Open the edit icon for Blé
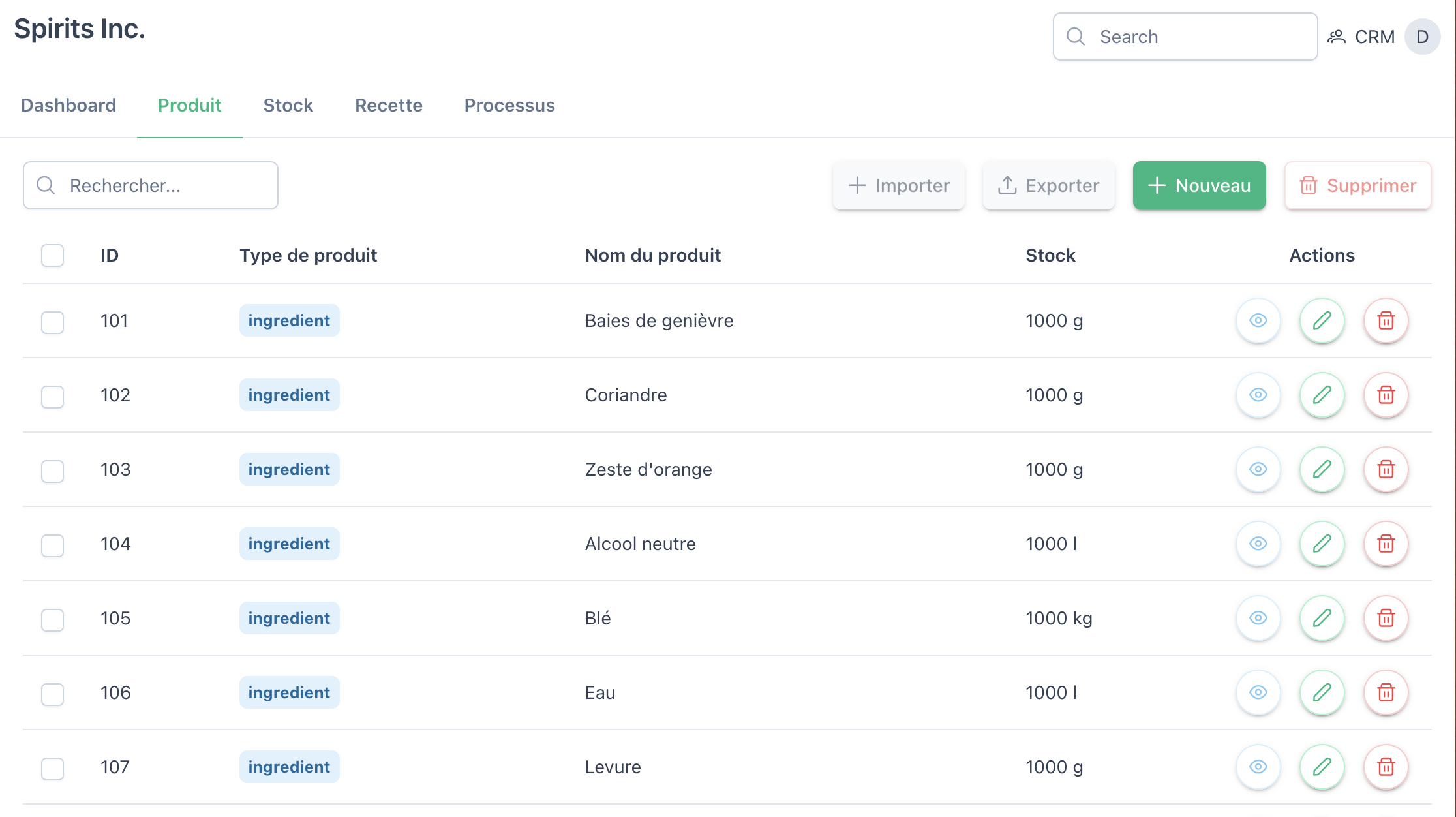The height and width of the screenshot is (817, 1456). click(x=1321, y=618)
